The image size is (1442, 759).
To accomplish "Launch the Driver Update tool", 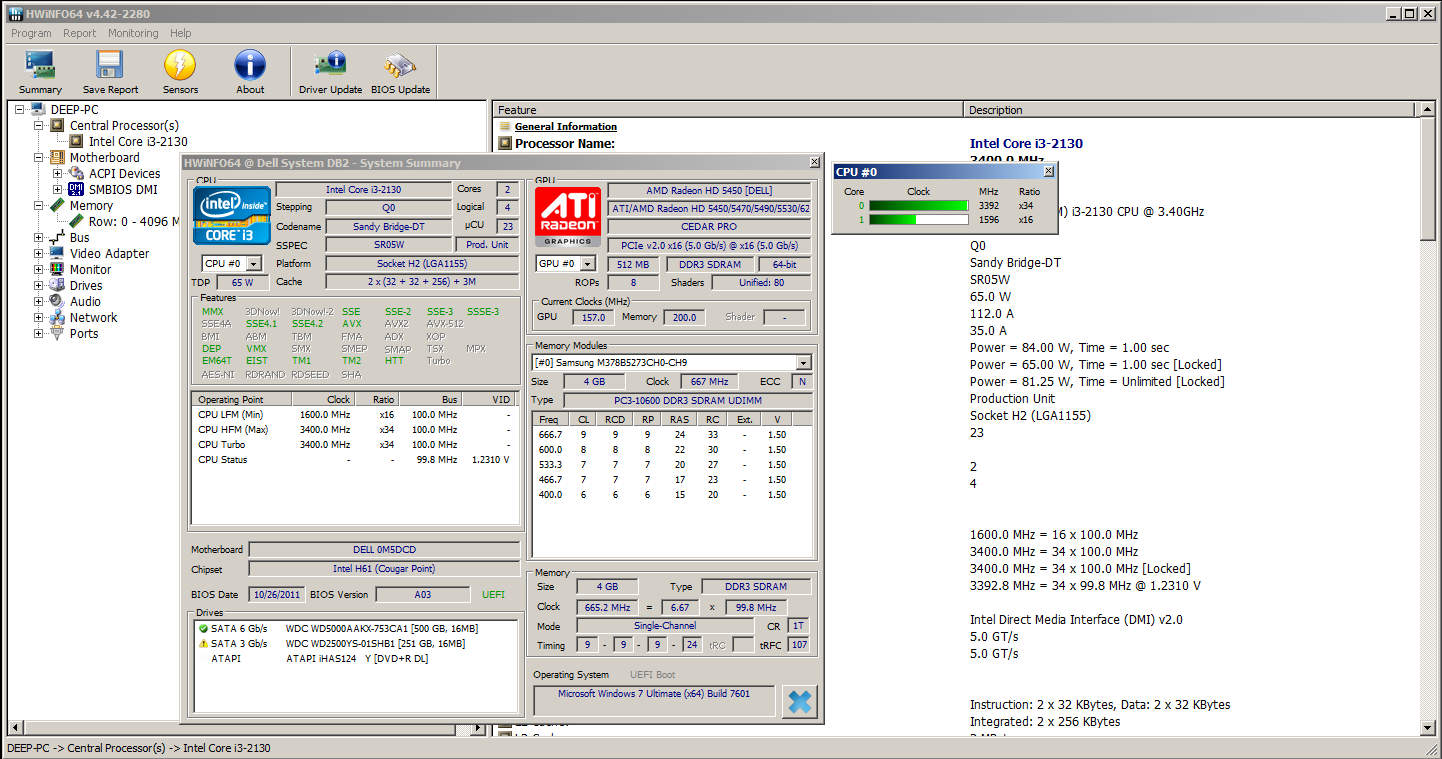I will click(330, 66).
